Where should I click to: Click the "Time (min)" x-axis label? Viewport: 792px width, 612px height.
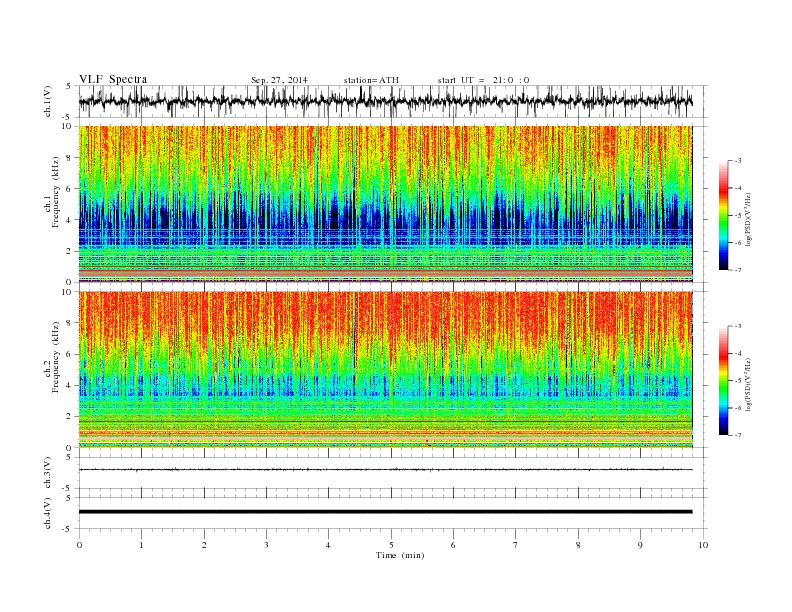400,555
